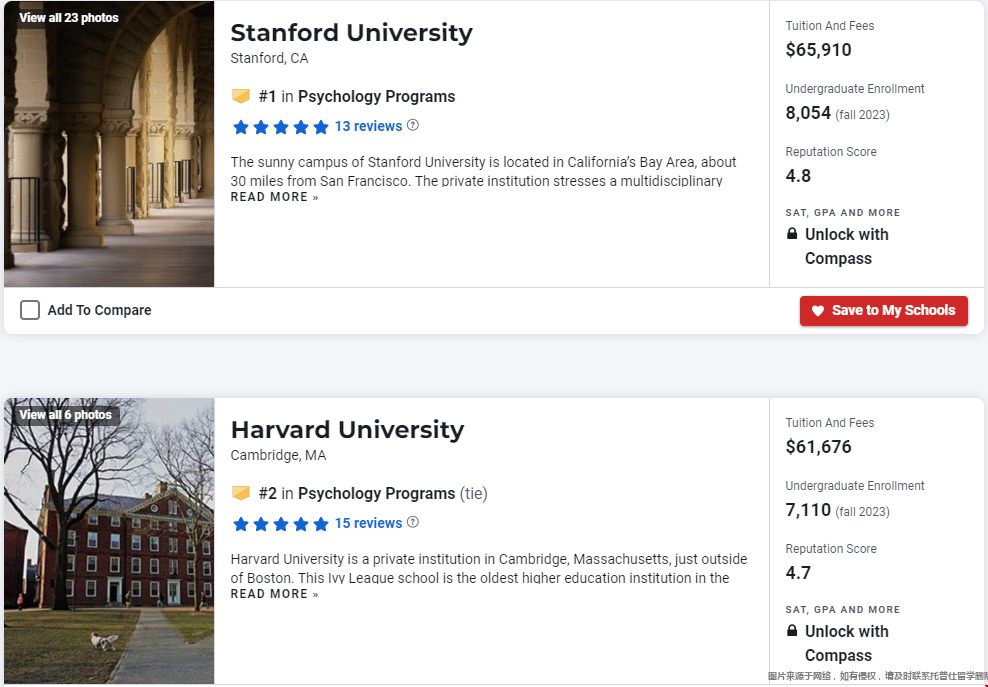Screen dimensions: 988x687
Task: Click the 'Stanford, CA' location text
Action: (270, 59)
